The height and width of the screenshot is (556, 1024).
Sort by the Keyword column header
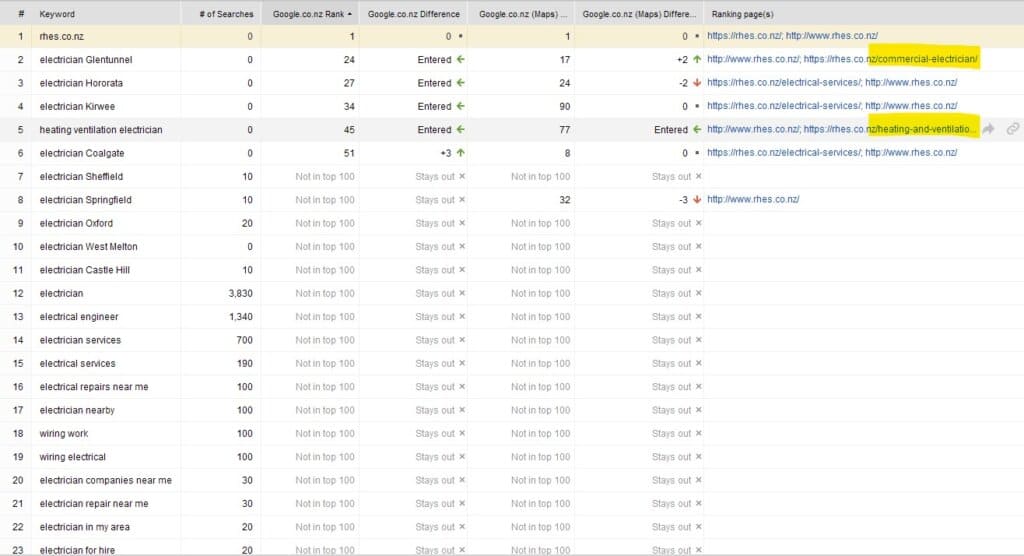(x=106, y=14)
